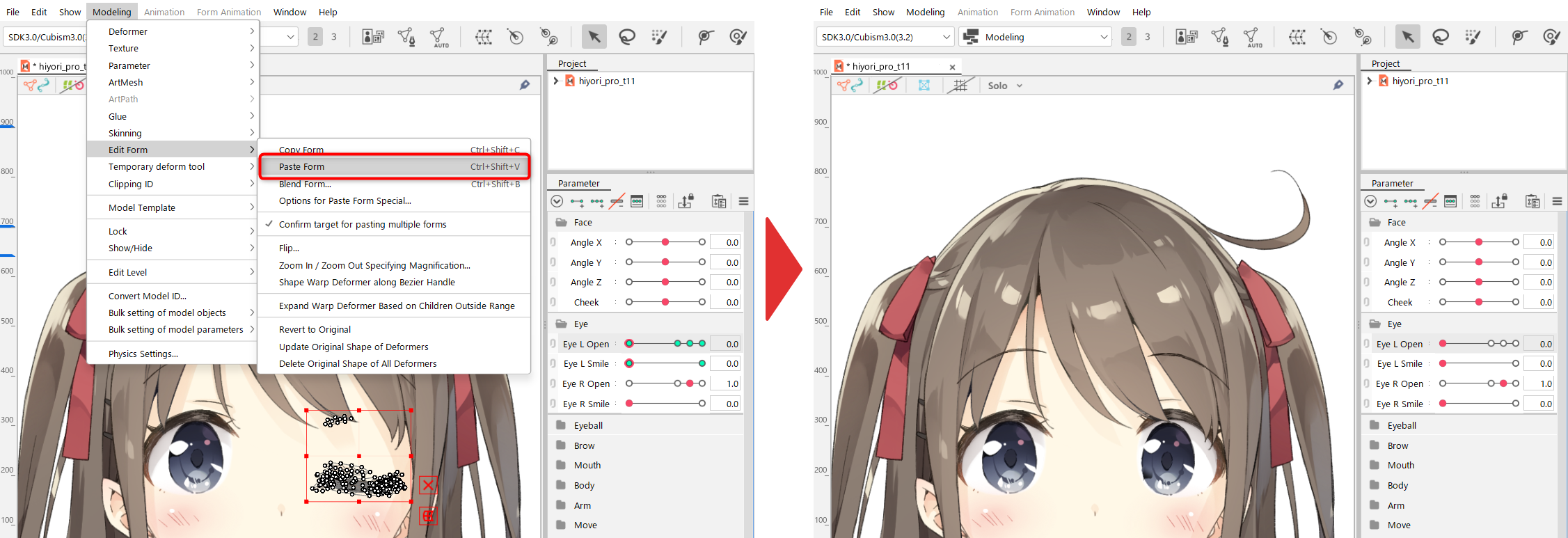Viewport: 1568px width, 538px height.
Task: Toggle the grid display icon beside Solo
Action: 960,86
